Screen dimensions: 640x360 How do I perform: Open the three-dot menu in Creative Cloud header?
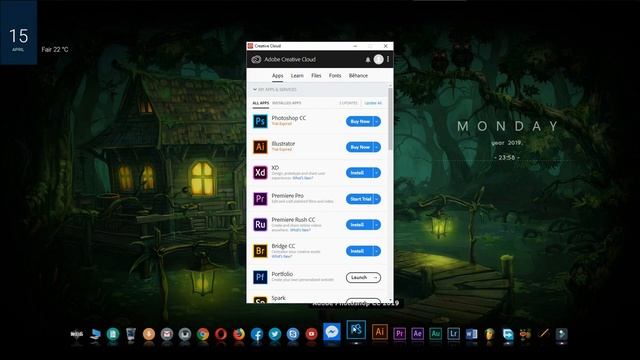click(388, 59)
